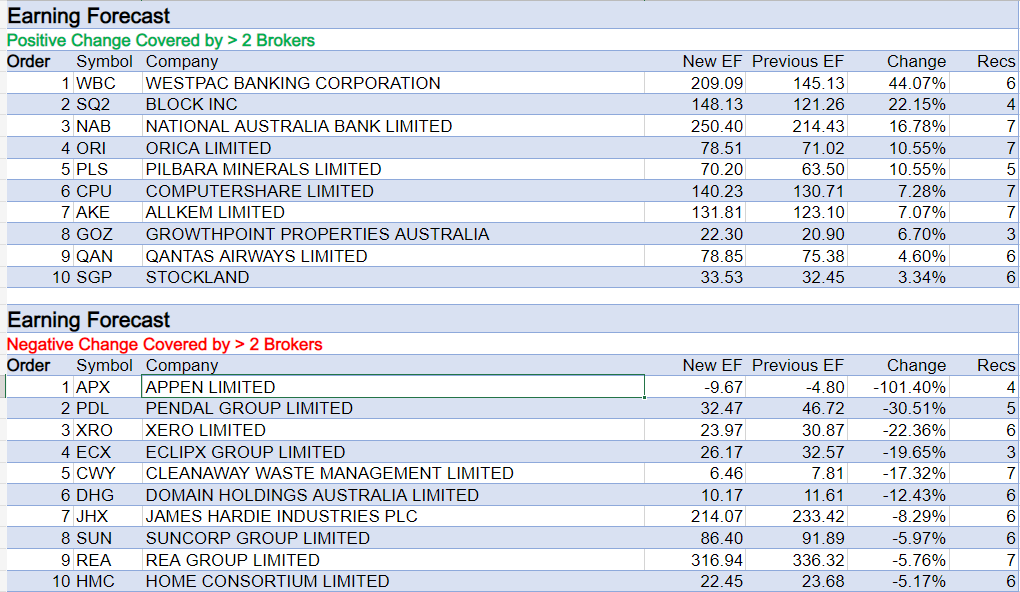The image size is (1020, 592).
Task: Select the WBC symbol cell
Action: [x=96, y=83]
